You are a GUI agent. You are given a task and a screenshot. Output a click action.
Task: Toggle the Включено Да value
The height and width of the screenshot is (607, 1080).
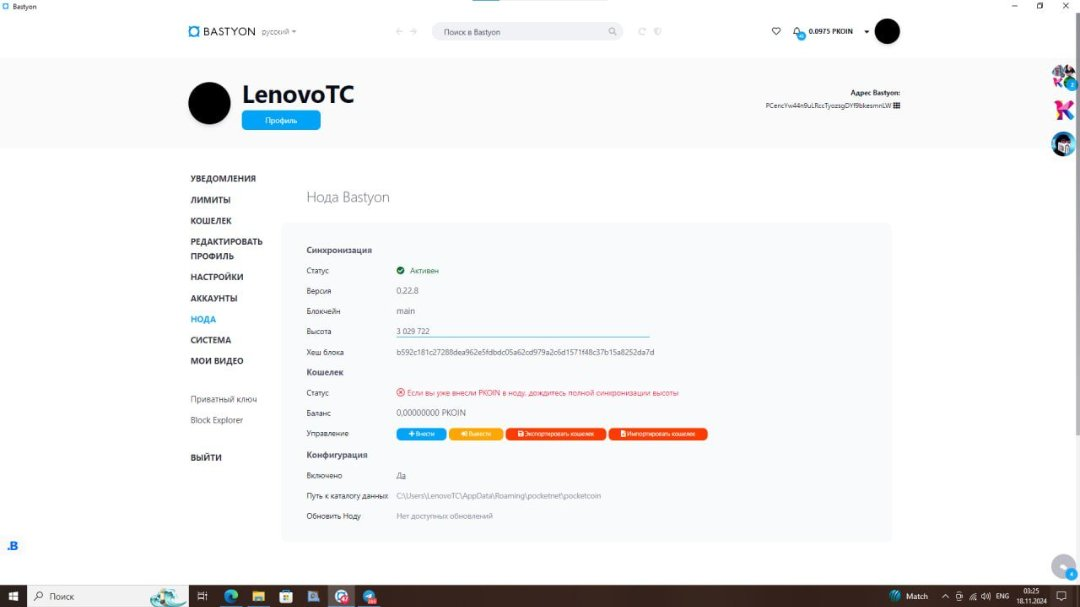(x=401, y=475)
